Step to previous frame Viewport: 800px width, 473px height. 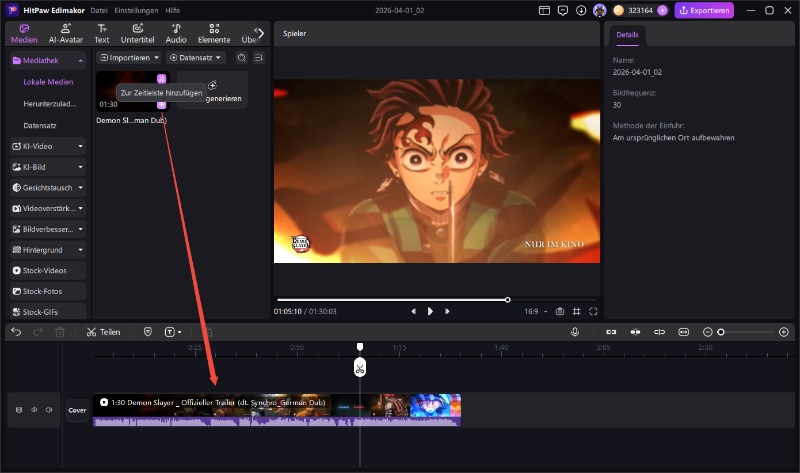click(413, 311)
